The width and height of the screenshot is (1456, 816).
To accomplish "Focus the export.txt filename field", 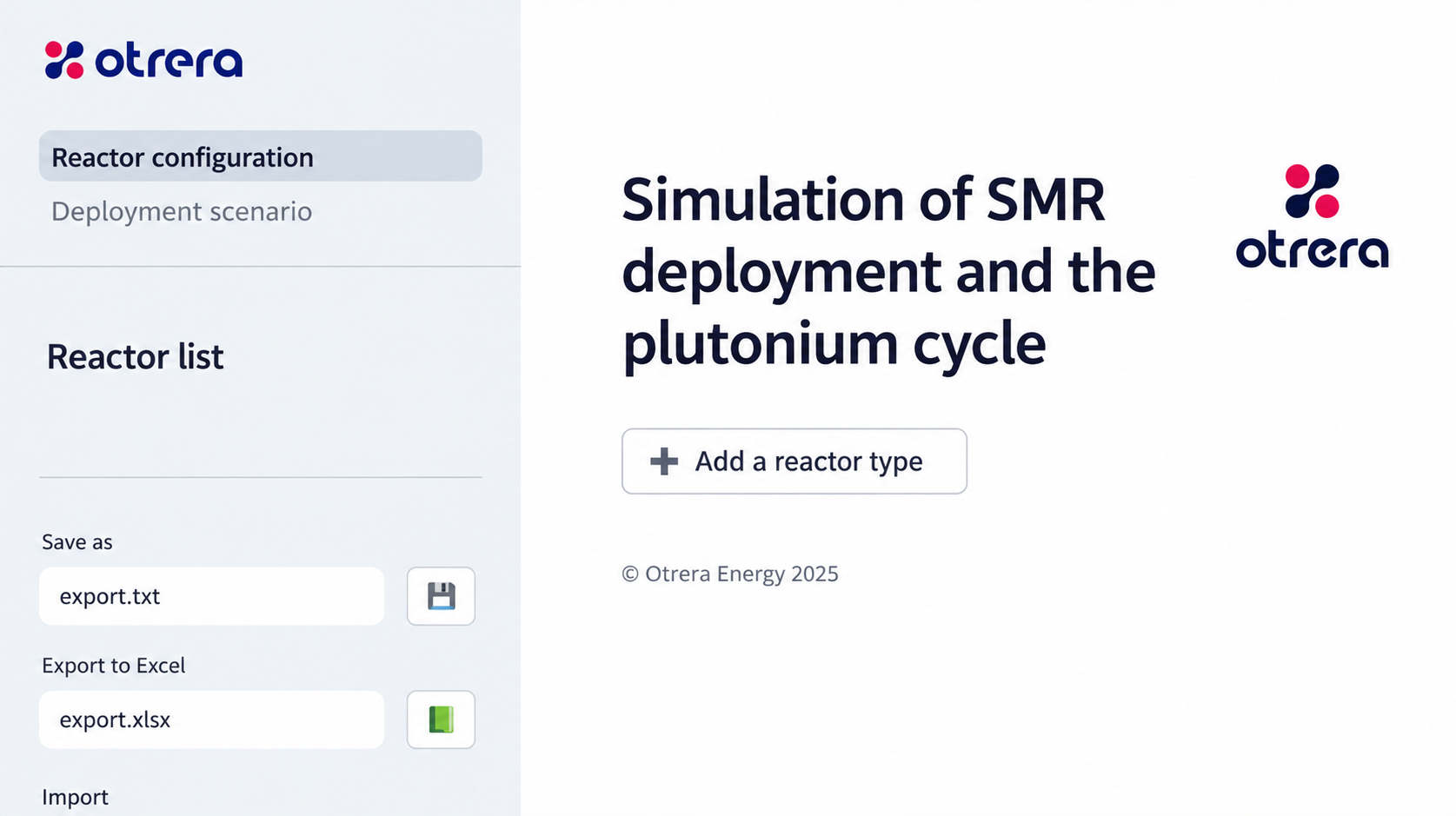I will pyautogui.click(x=211, y=596).
